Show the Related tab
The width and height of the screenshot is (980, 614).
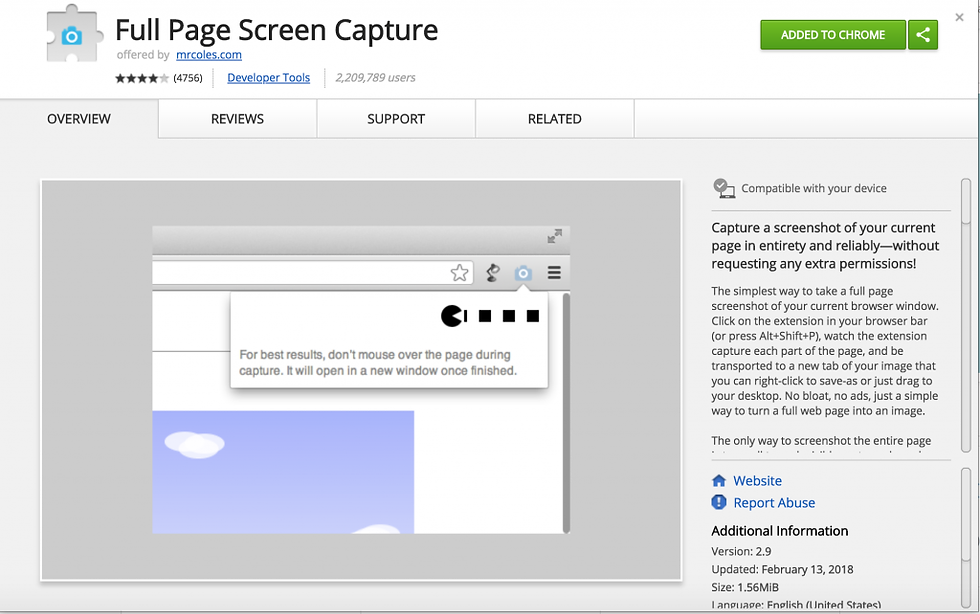pyautogui.click(x=555, y=119)
